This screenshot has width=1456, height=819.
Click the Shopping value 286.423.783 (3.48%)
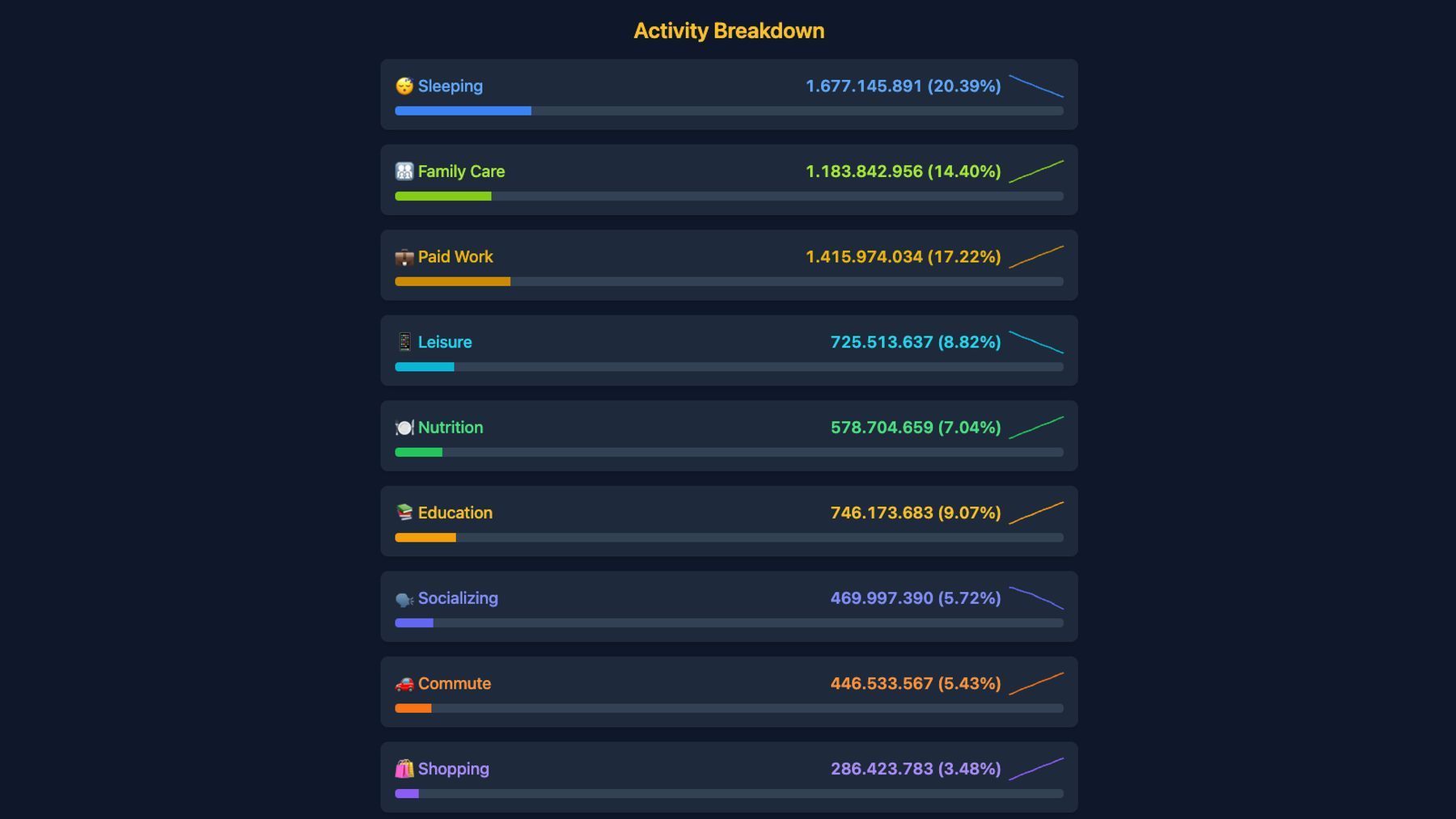(x=916, y=769)
